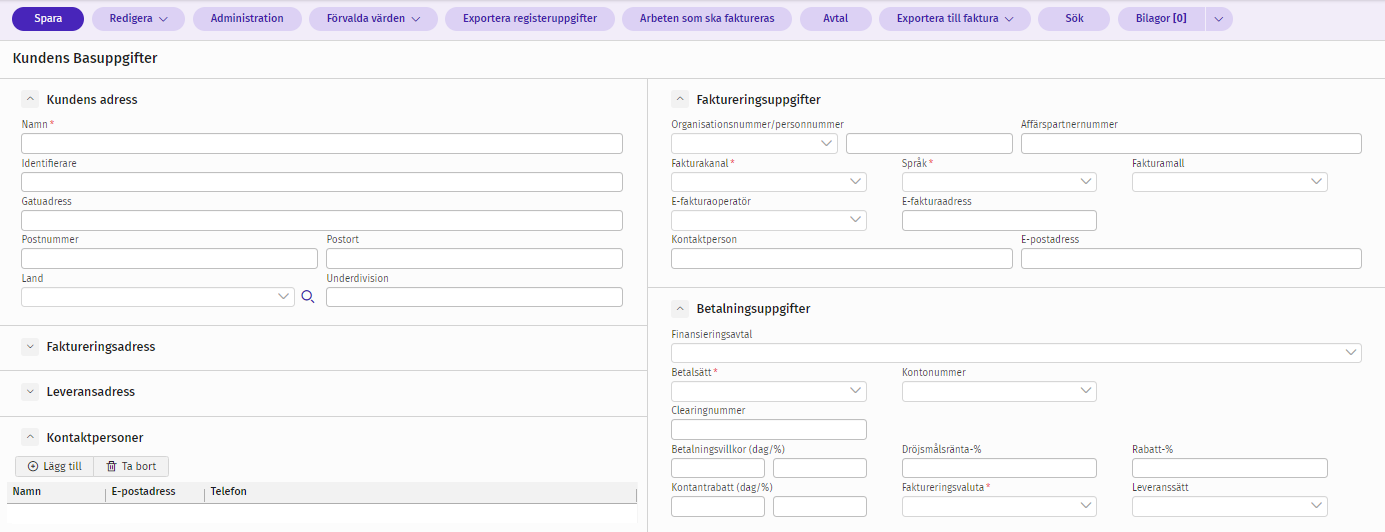This screenshot has width=1385, height=532.
Task: Expand the Faktureringsadress section
Action: click(30, 346)
